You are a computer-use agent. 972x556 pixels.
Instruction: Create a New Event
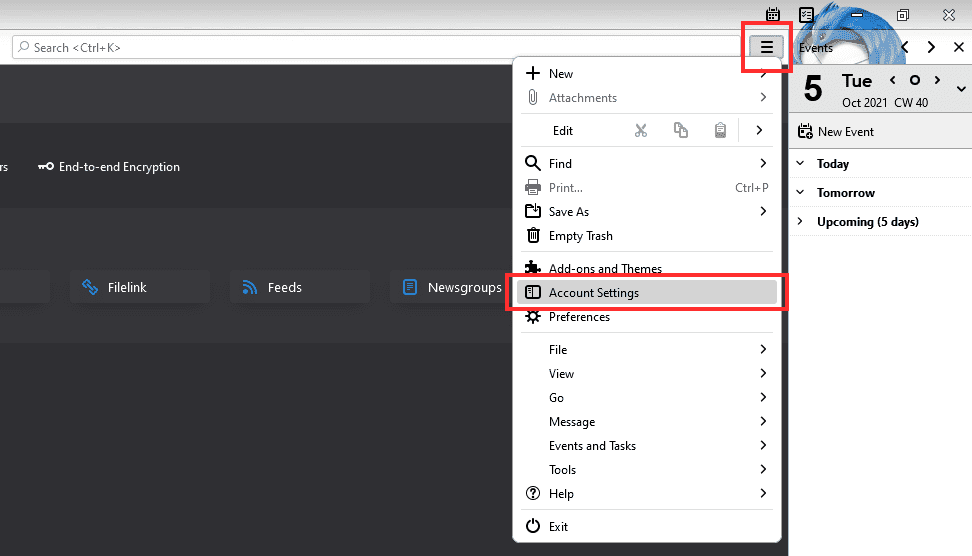tap(836, 131)
